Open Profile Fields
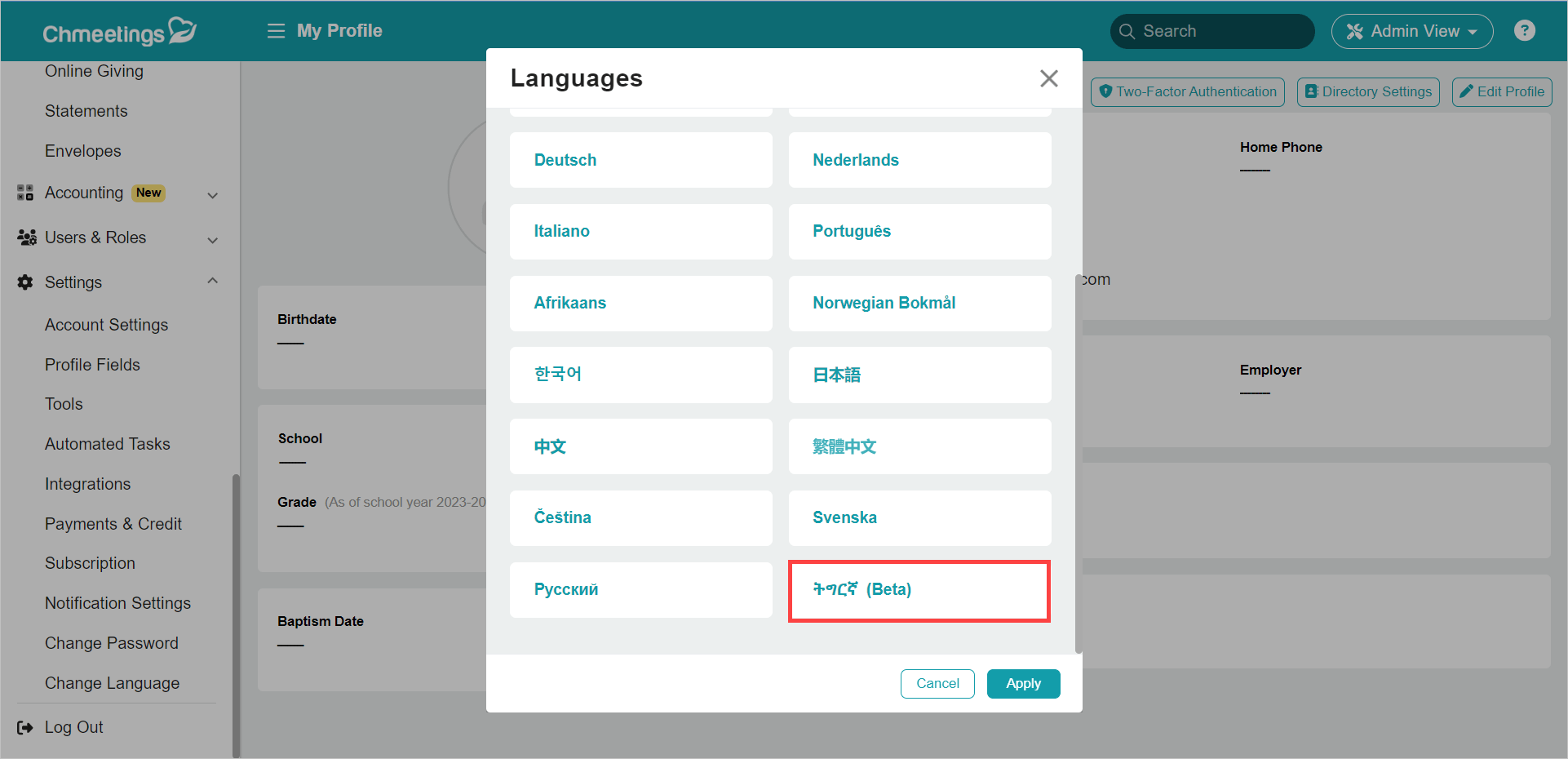The image size is (1568, 759). (x=92, y=365)
